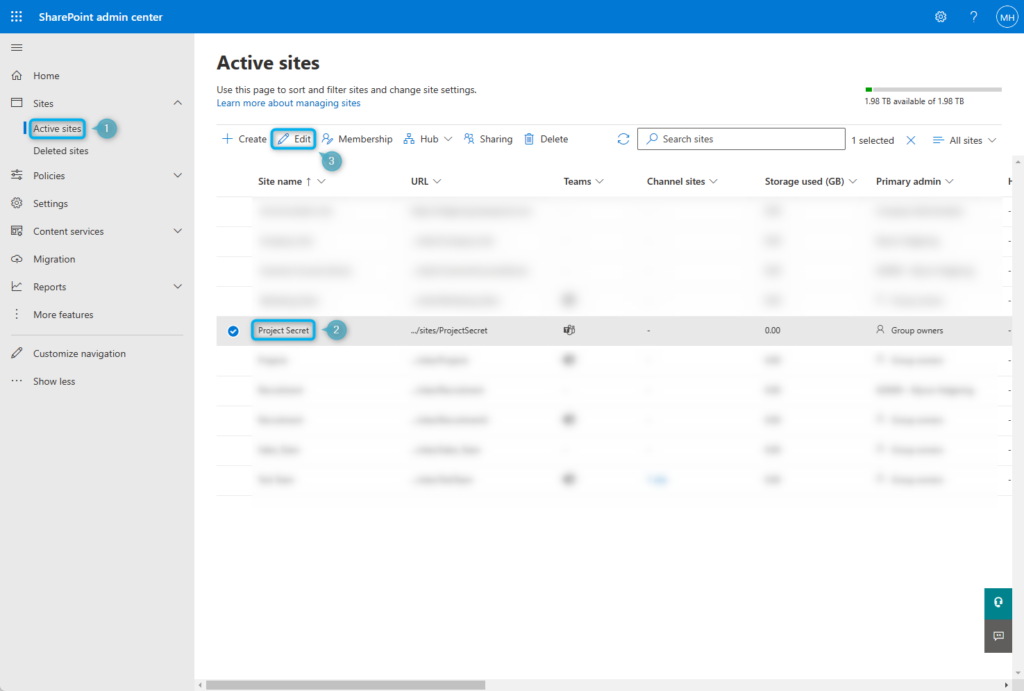Open the Membership panel
This screenshot has width=1024, height=691.
(356, 138)
